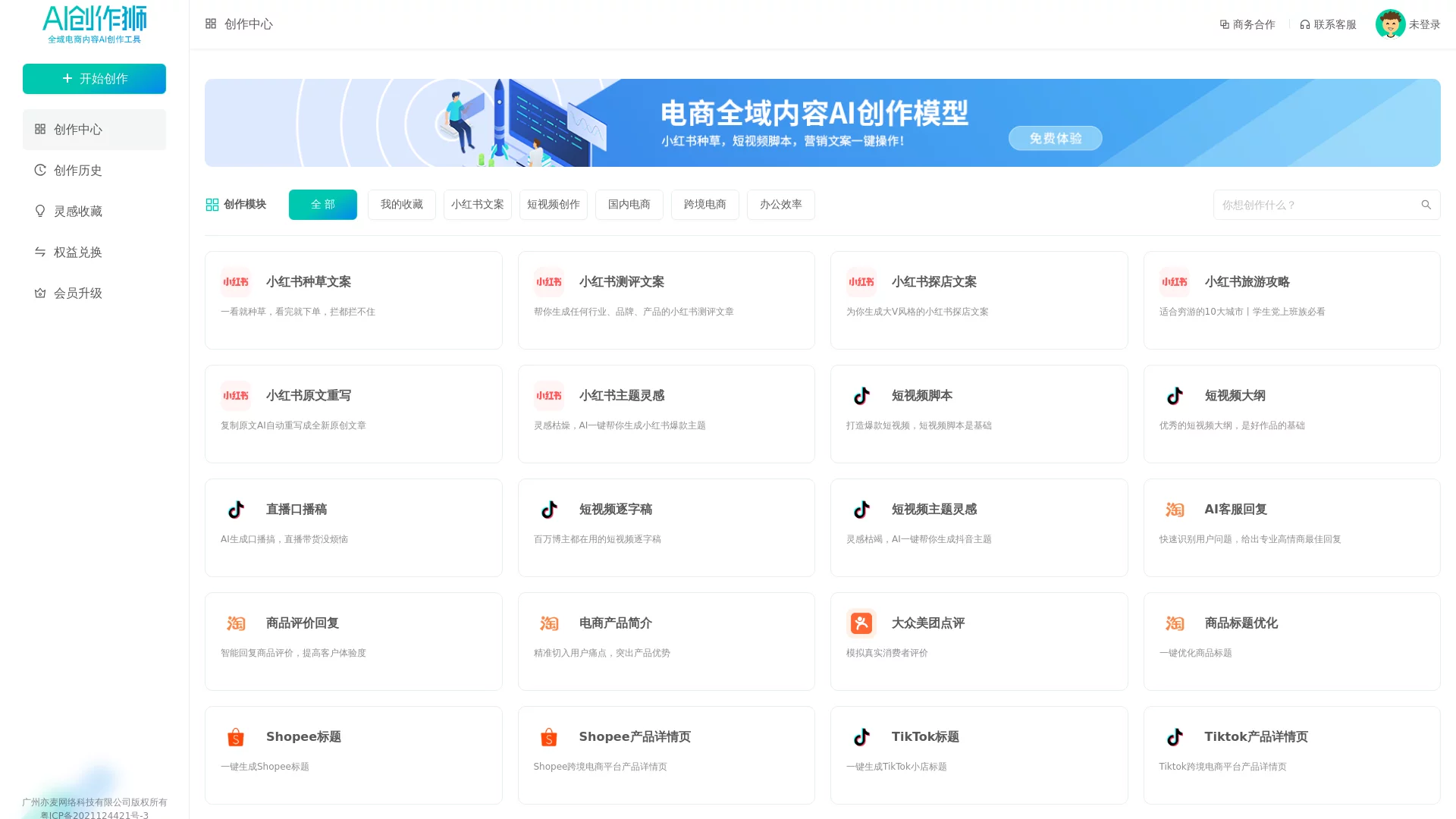The width and height of the screenshot is (1456, 819).
Task: Click the user avatar near 未登录
Action: point(1392,24)
